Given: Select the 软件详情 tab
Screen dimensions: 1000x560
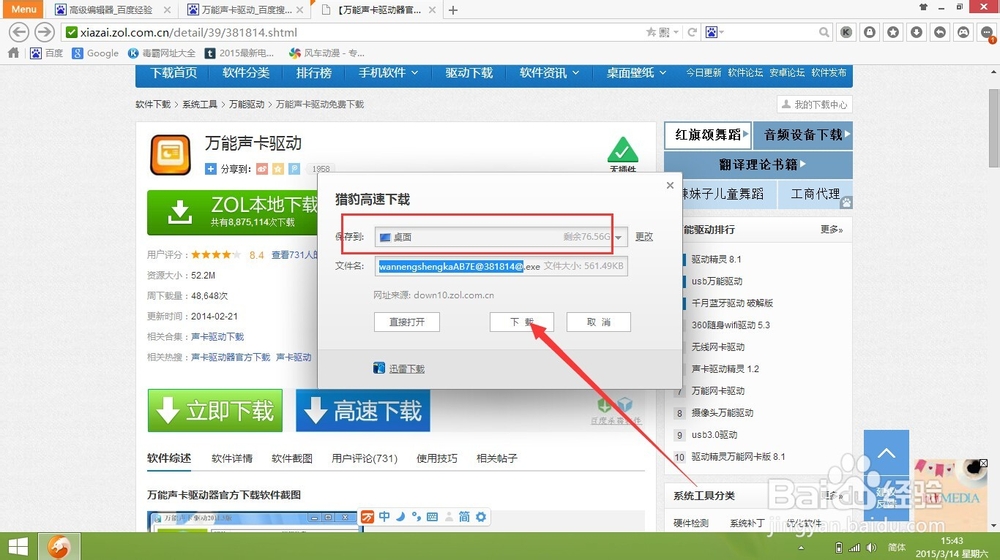Looking at the screenshot, I should (x=232, y=459).
